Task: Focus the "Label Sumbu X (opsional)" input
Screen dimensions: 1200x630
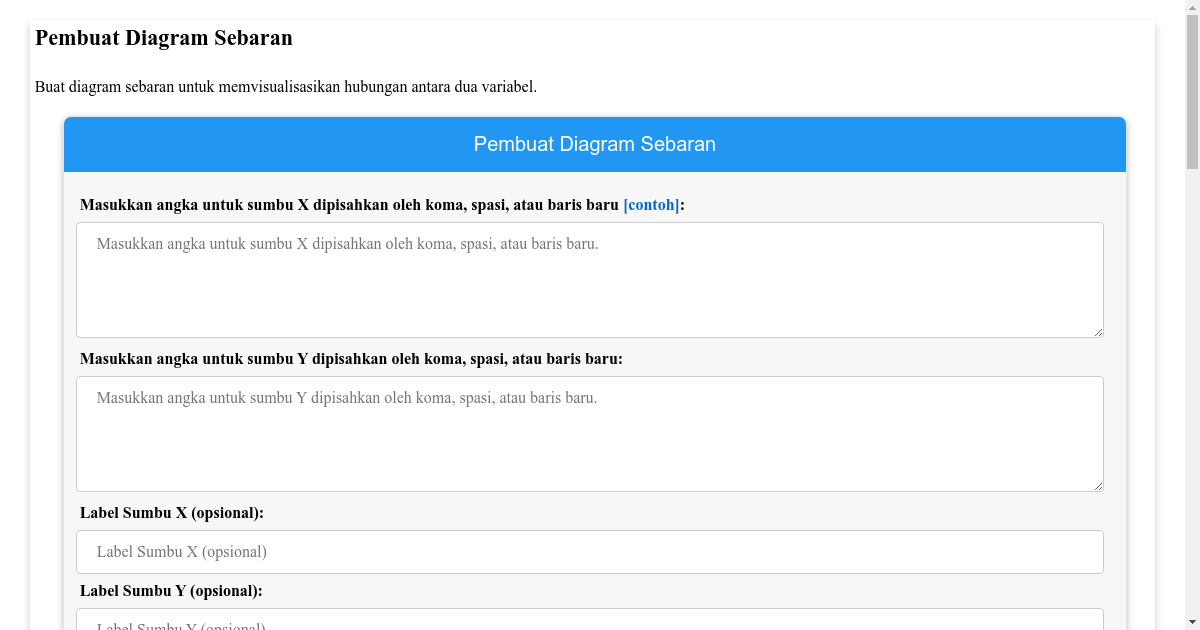Action: (x=589, y=551)
